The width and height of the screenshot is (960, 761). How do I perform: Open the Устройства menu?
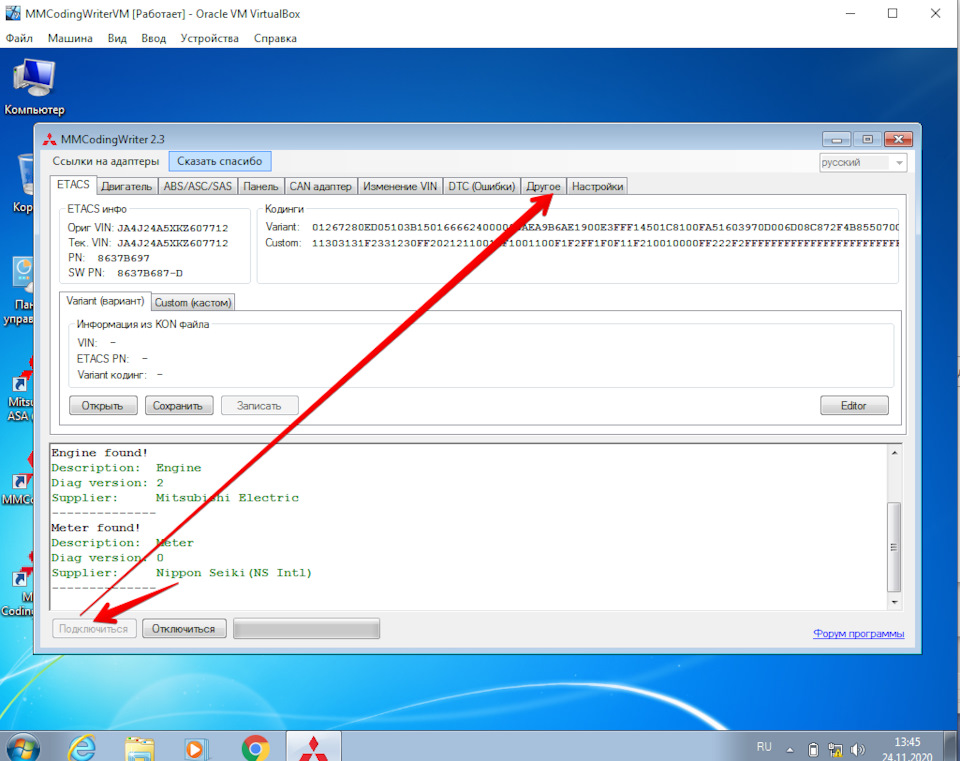[209, 38]
